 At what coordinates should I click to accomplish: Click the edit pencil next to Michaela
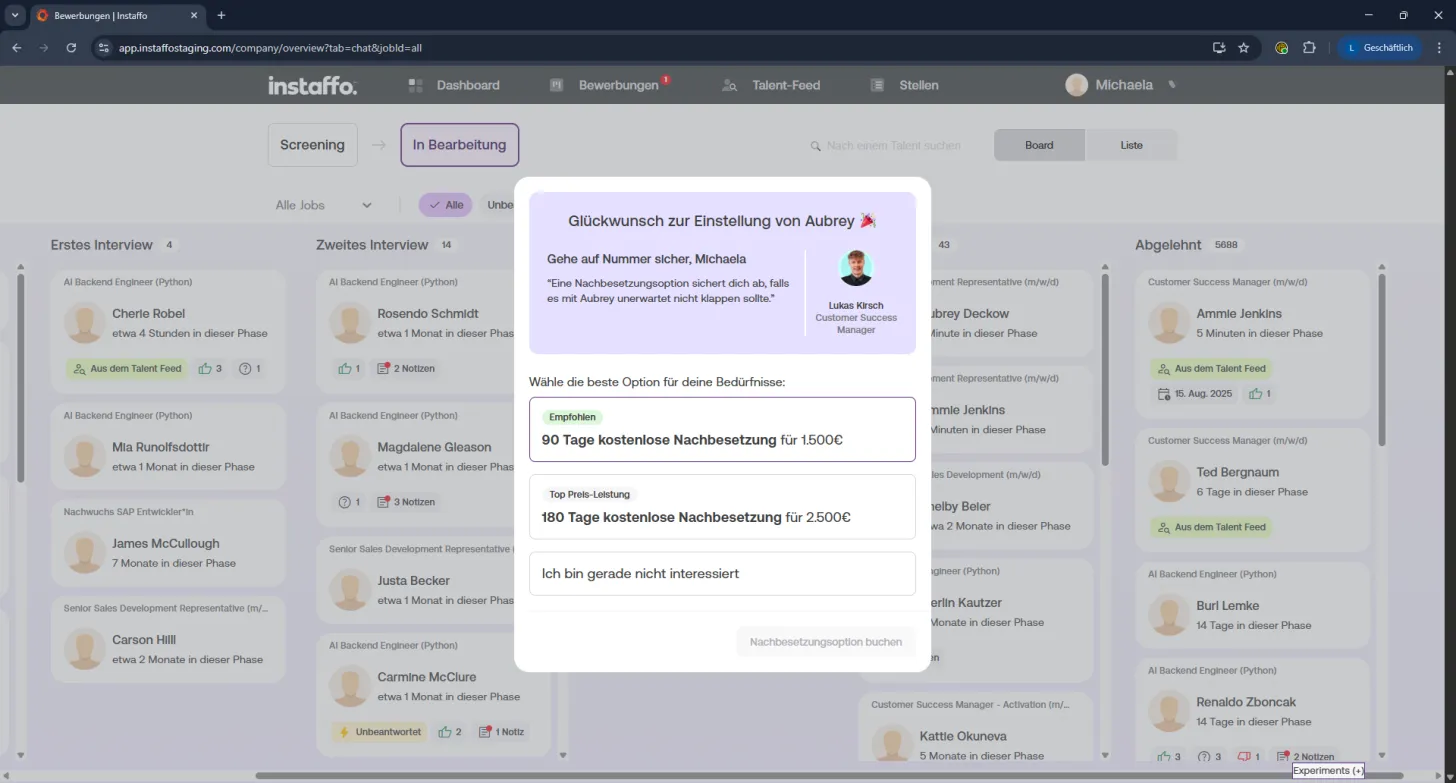[1172, 85]
